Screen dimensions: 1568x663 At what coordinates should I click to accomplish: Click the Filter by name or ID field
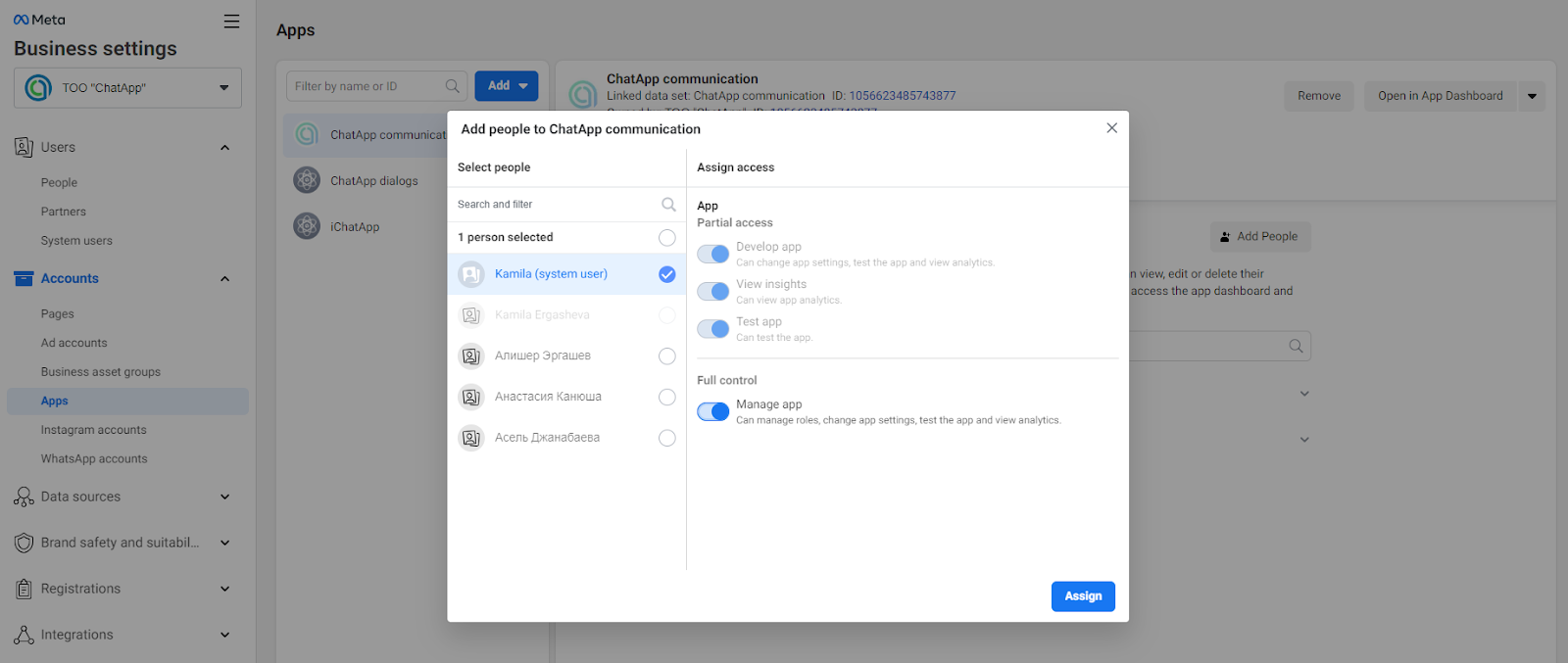tap(367, 86)
